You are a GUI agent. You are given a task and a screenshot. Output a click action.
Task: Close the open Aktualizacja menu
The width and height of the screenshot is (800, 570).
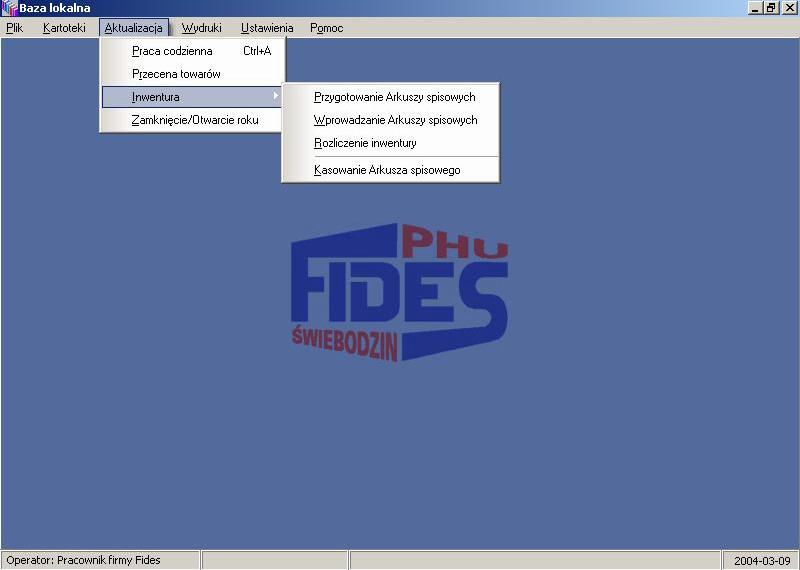(134, 28)
